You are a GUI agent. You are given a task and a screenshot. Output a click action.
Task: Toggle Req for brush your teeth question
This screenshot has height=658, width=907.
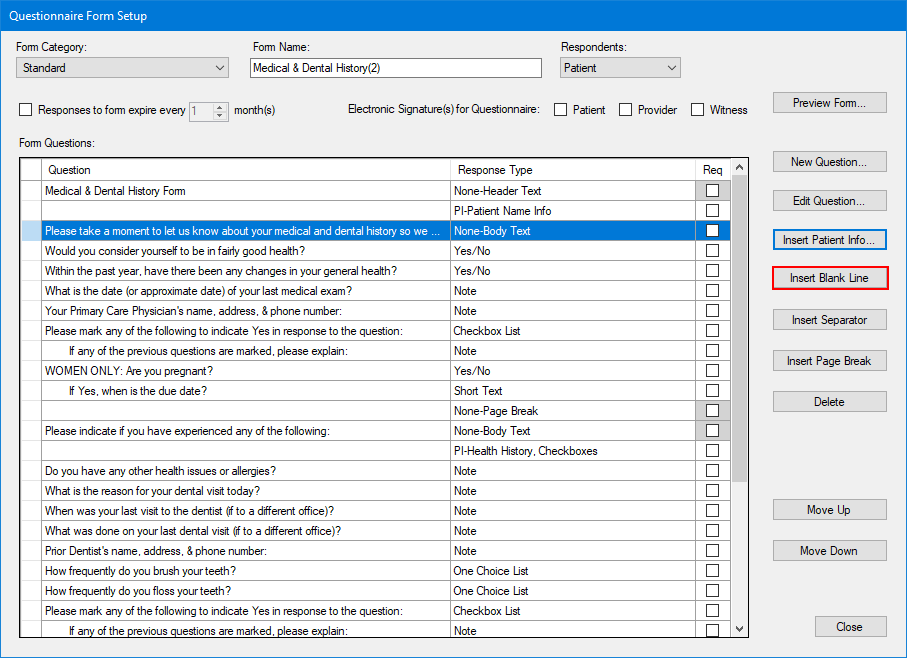pos(713,571)
